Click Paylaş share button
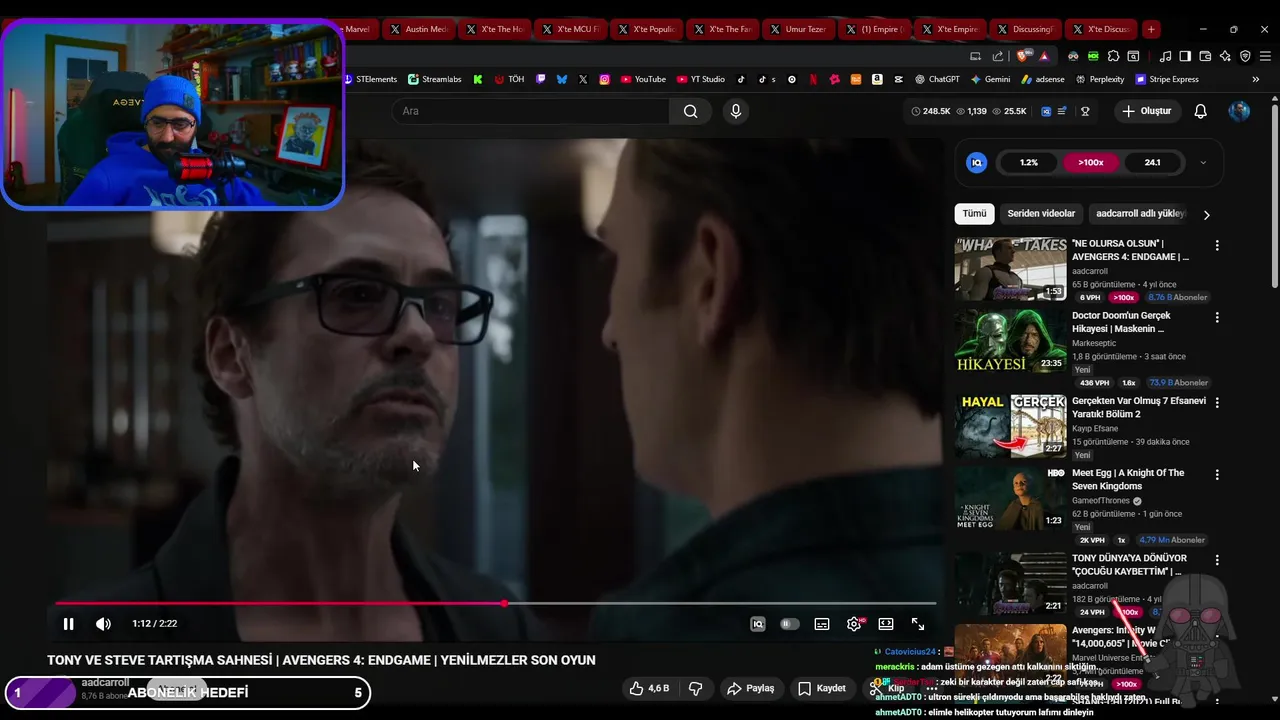 click(750, 688)
